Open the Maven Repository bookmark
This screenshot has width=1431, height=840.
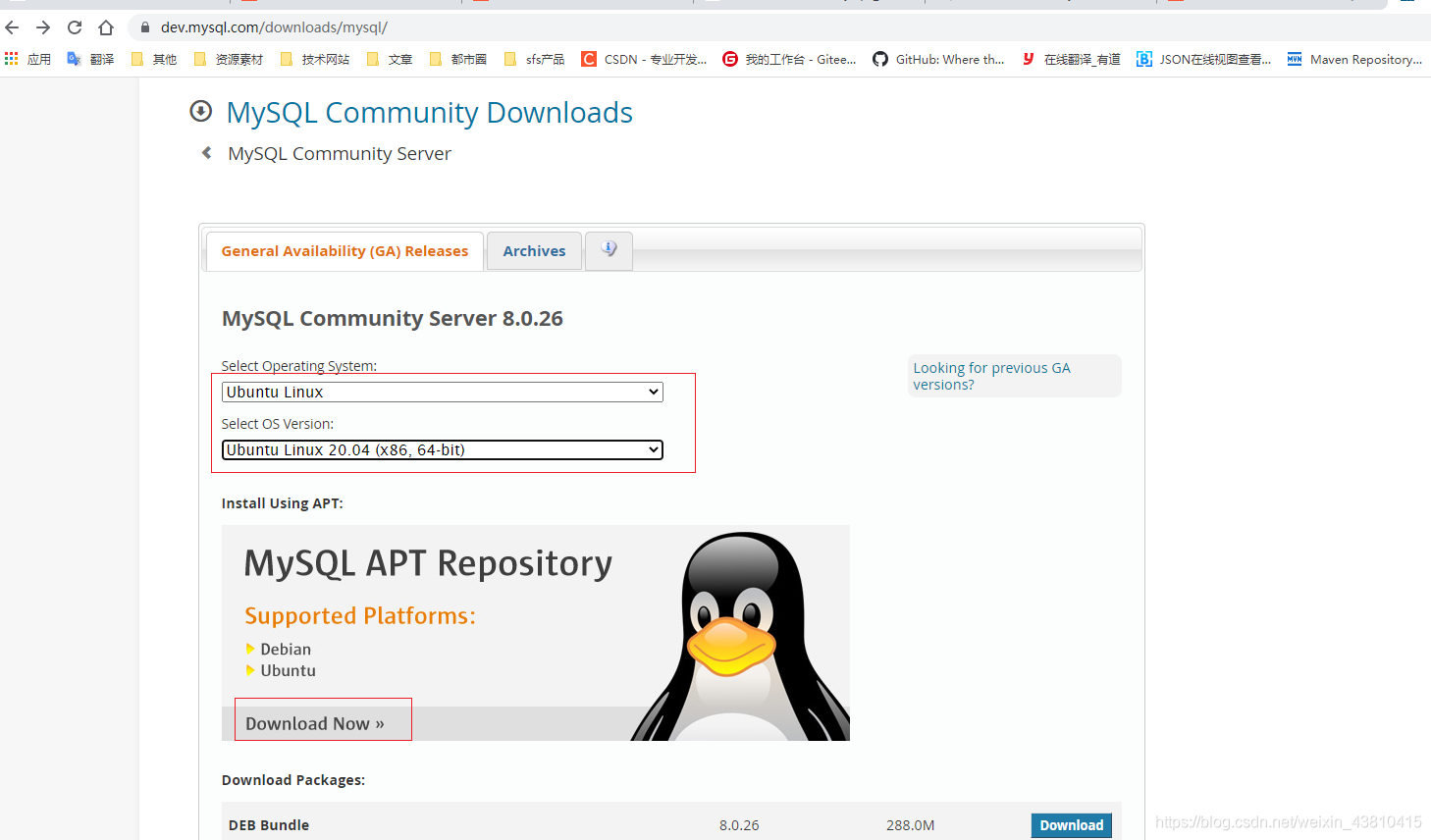(1354, 59)
